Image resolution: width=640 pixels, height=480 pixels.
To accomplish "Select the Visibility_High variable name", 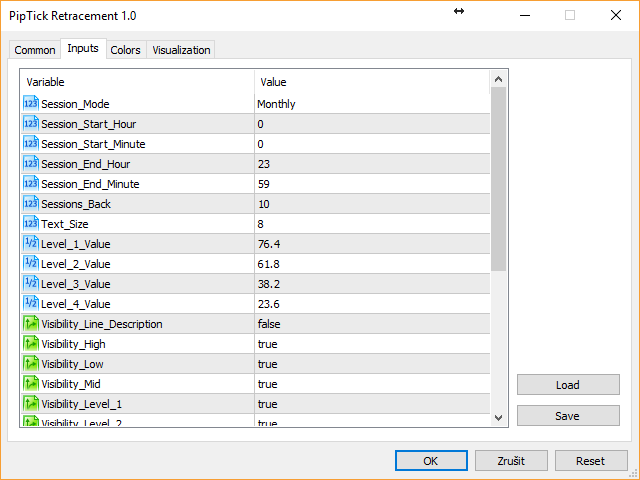I will point(73,344).
